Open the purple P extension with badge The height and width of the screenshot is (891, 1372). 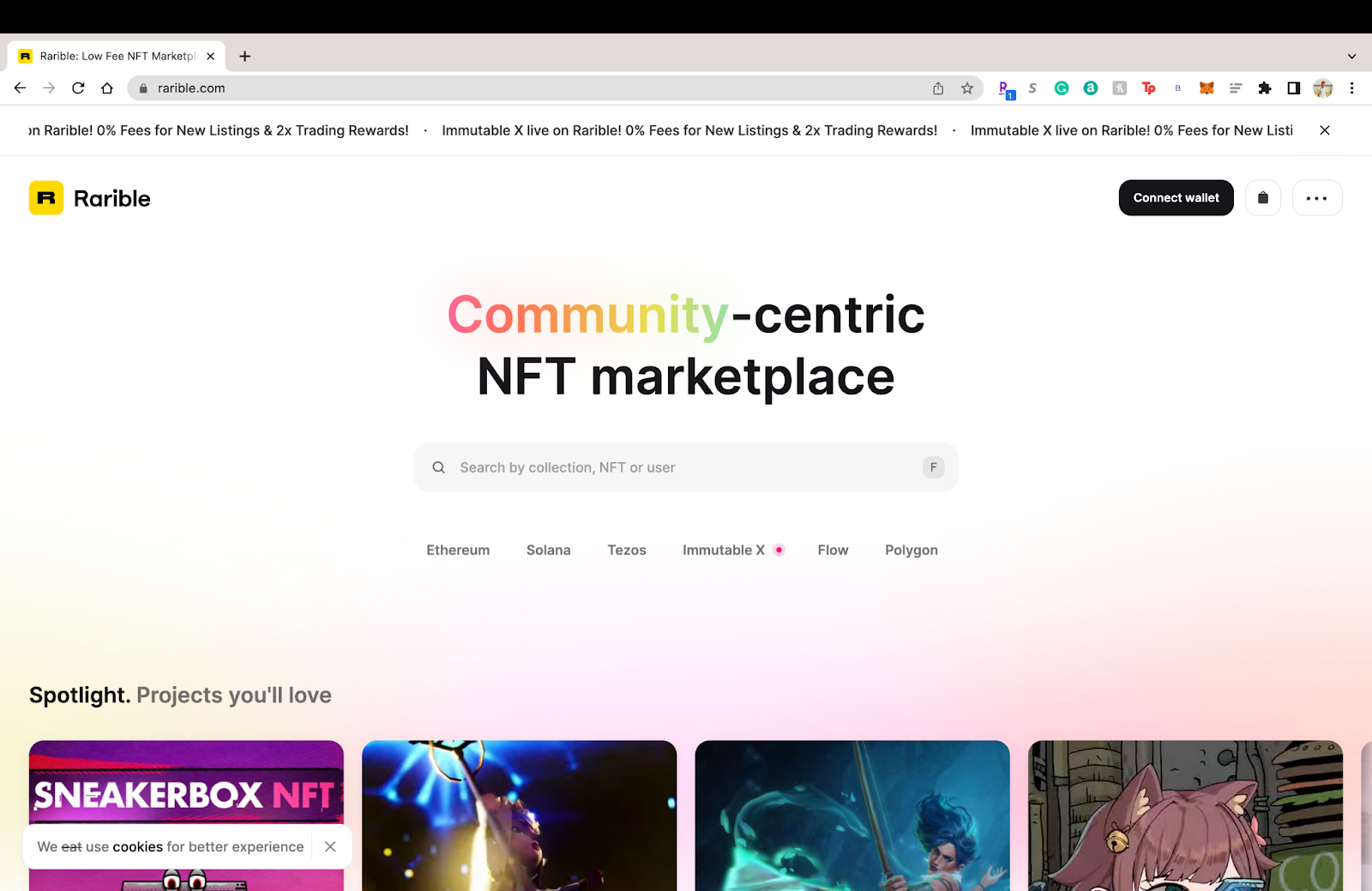(x=1006, y=89)
